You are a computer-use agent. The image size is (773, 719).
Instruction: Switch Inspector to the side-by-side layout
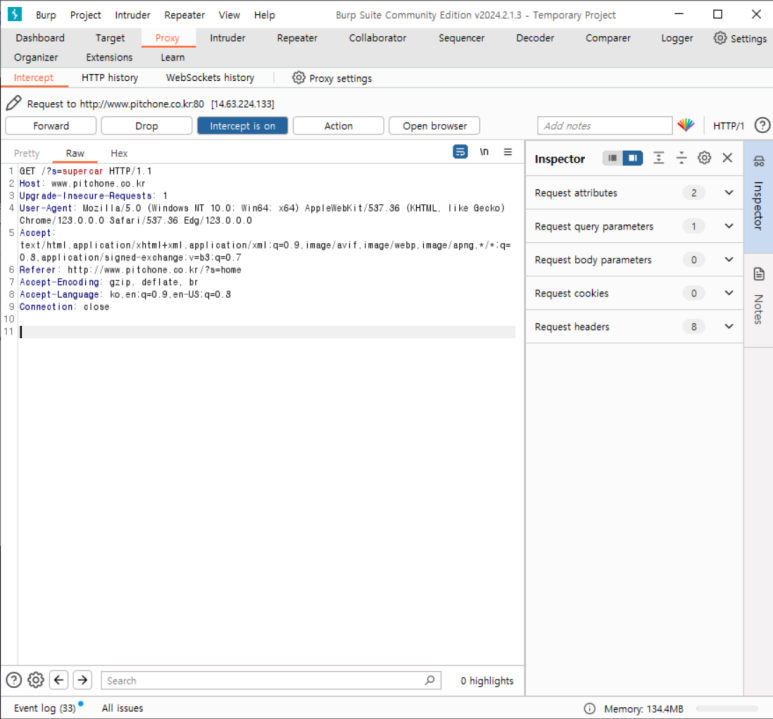click(x=632, y=158)
